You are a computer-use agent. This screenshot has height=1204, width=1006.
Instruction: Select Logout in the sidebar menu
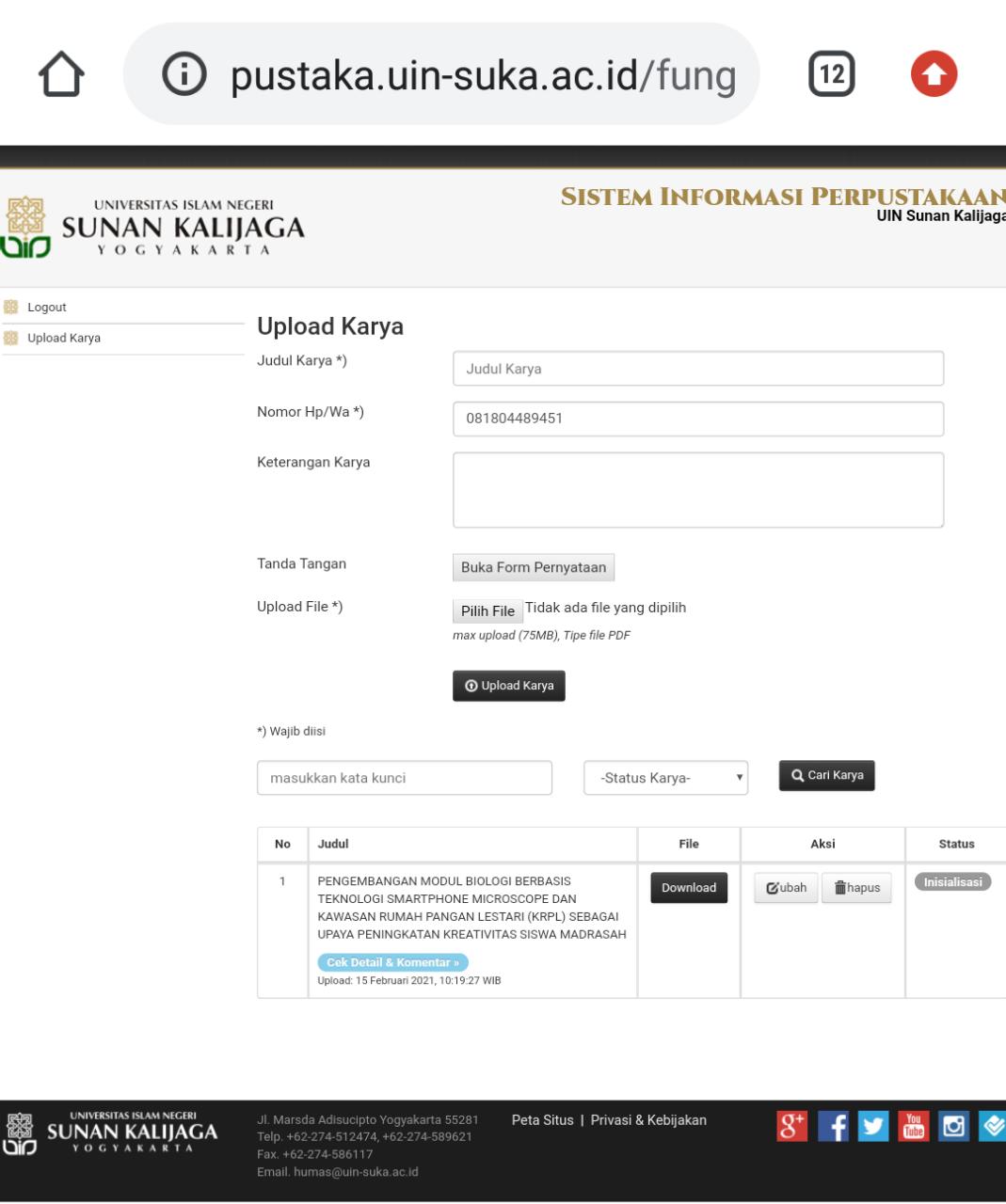pyautogui.click(x=47, y=308)
